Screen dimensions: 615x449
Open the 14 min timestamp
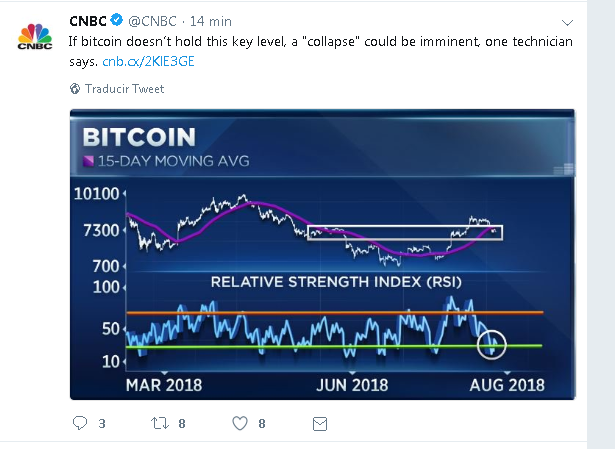point(211,21)
